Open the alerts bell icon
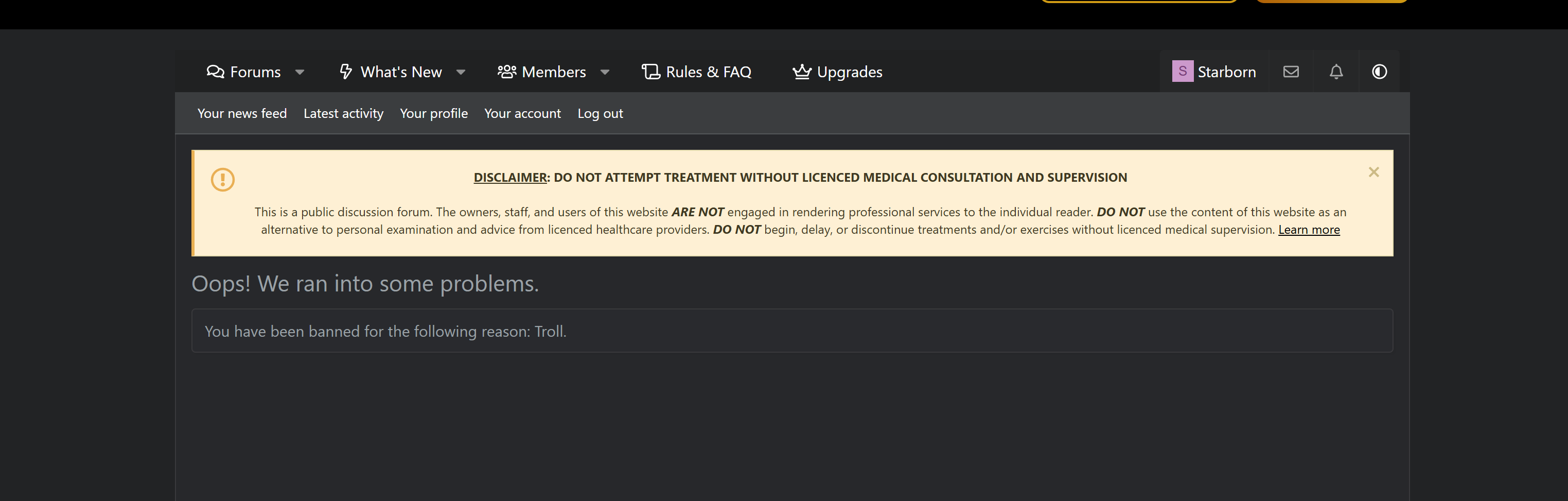This screenshot has height=501, width=1568. coord(1336,72)
